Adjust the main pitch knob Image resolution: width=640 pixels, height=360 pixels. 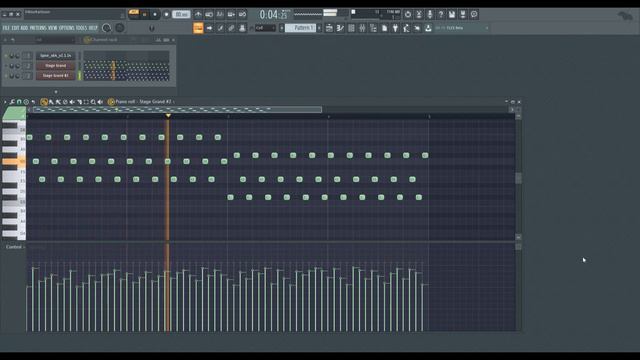(120, 28)
